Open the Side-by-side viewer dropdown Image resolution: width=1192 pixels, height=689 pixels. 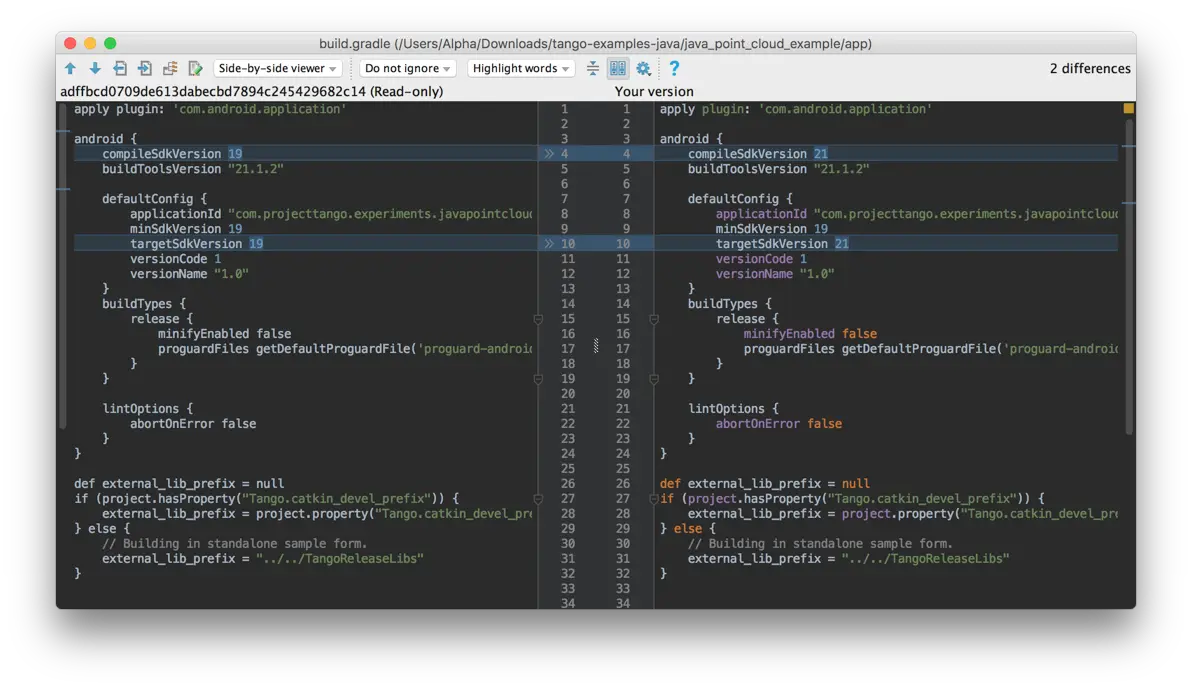pyautogui.click(x=277, y=68)
